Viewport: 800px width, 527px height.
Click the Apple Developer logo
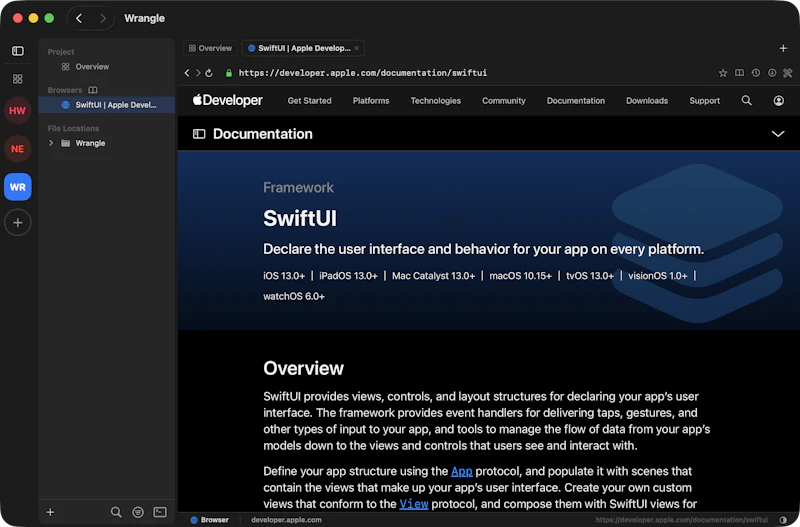[x=228, y=100]
